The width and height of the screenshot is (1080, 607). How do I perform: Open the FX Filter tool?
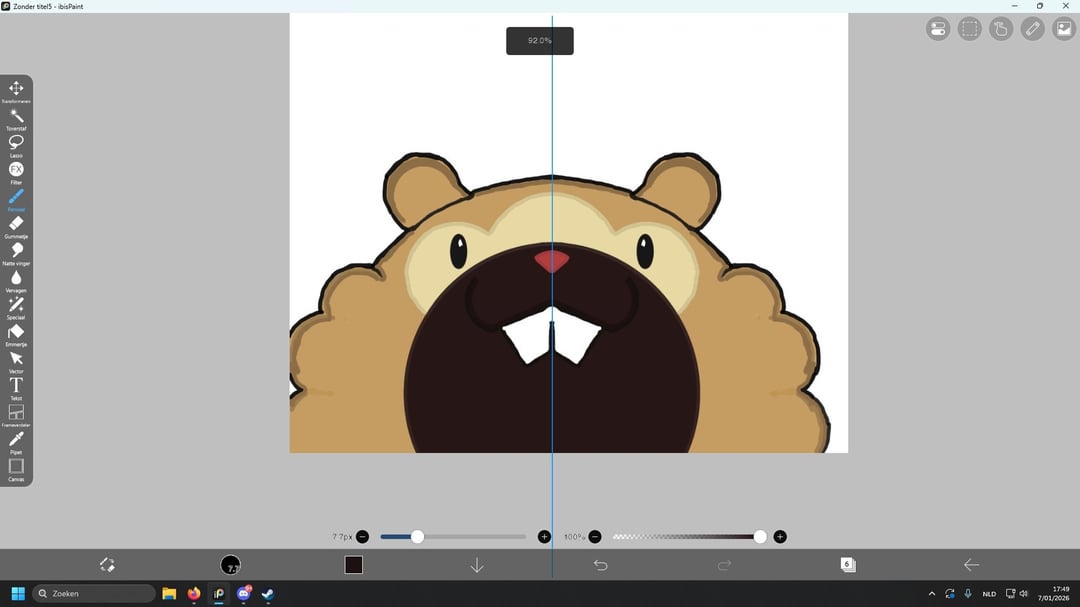point(16,170)
